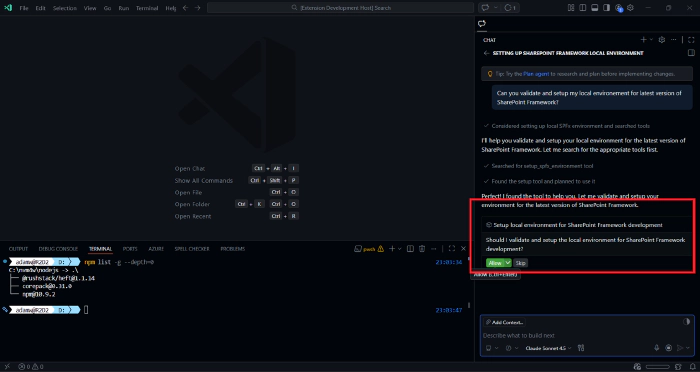Send the chat message with the arrow icon
This screenshot has width=700, height=372.
[680, 348]
